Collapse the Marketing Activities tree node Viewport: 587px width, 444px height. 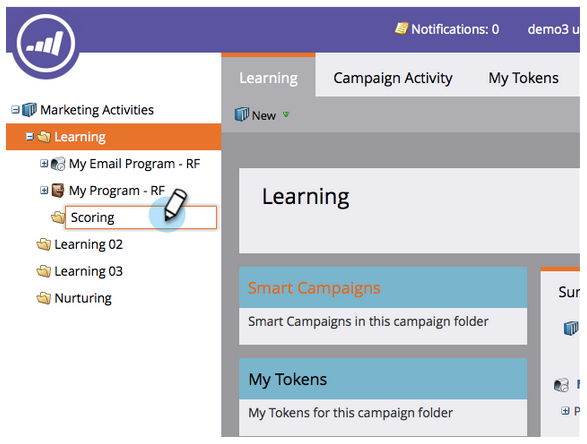coord(15,110)
